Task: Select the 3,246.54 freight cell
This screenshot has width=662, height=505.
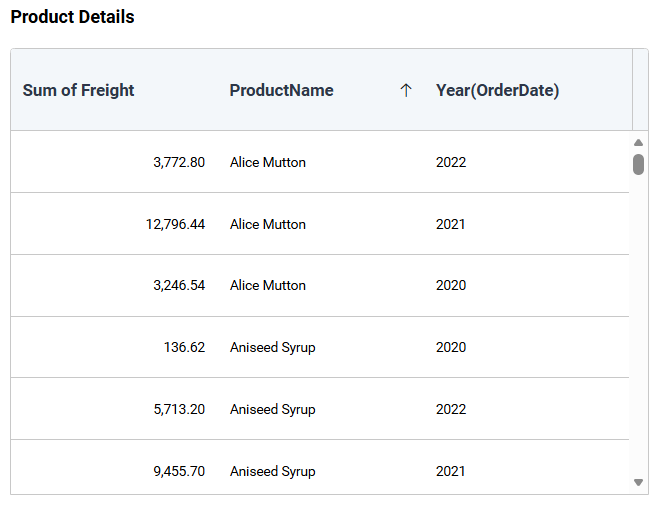Action: (x=179, y=285)
